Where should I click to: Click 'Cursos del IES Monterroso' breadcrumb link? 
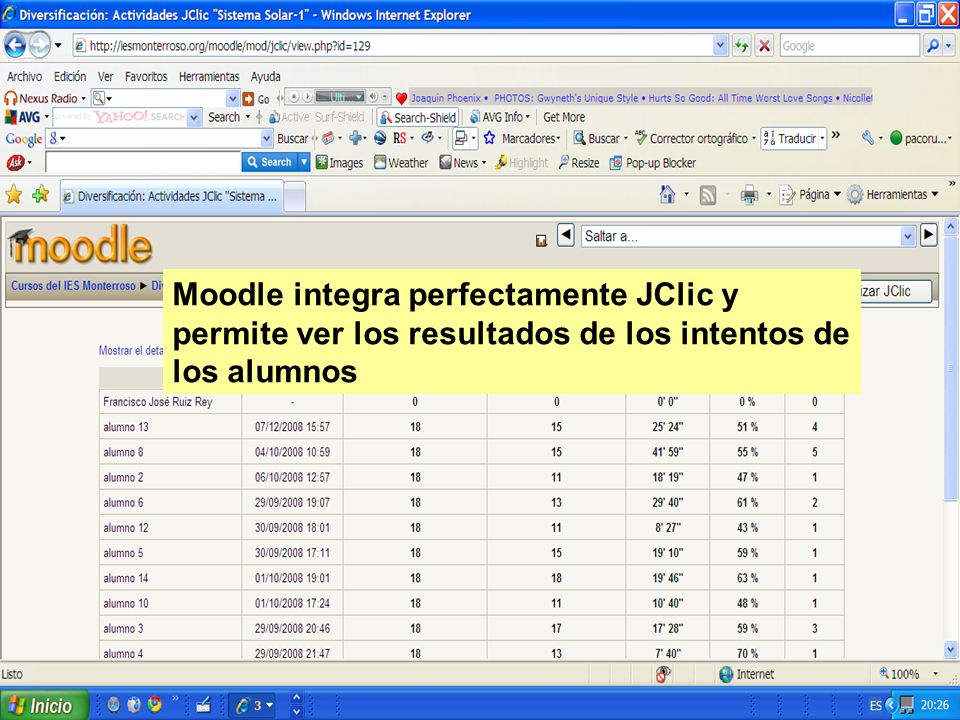(73, 285)
